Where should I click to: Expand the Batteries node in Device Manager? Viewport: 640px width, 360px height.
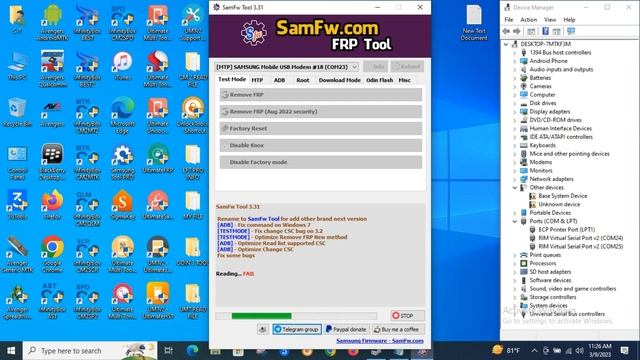(515, 78)
